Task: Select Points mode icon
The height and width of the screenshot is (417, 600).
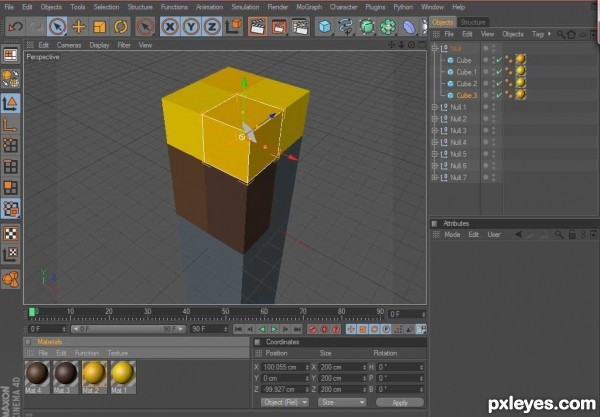Action: pos(10,145)
